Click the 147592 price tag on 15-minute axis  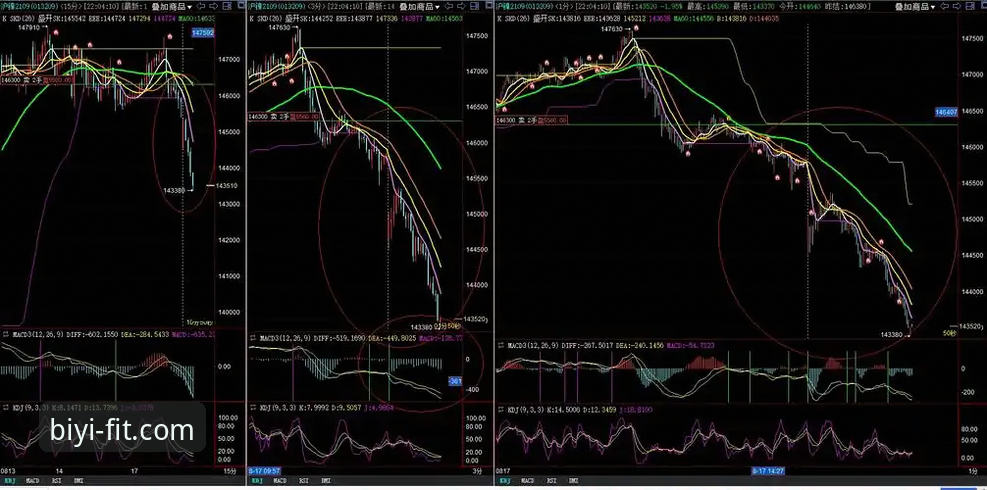coord(203,33)
